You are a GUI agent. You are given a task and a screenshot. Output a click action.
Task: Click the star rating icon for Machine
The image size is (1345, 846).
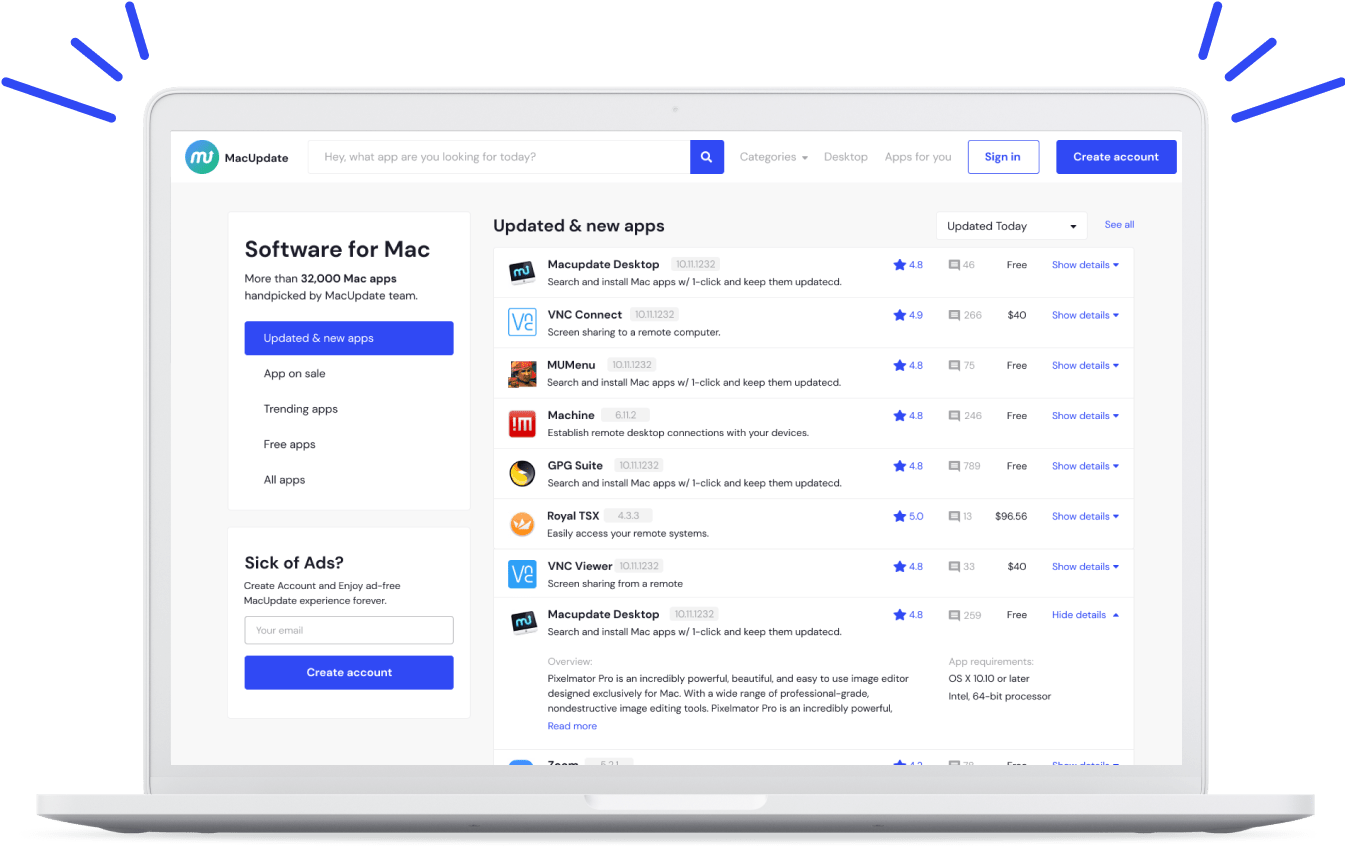tap(899, 415)
